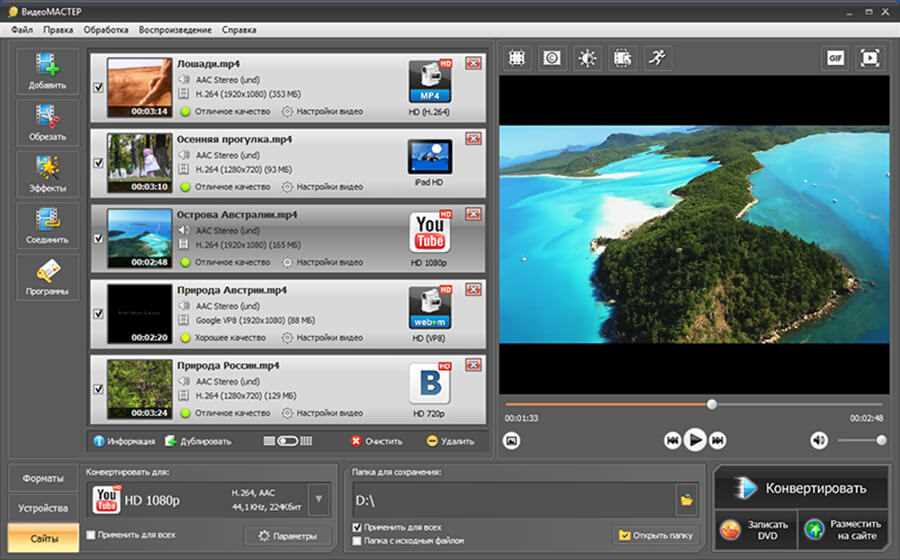Toggle Применить для всех under save folder

coord(357,527)
